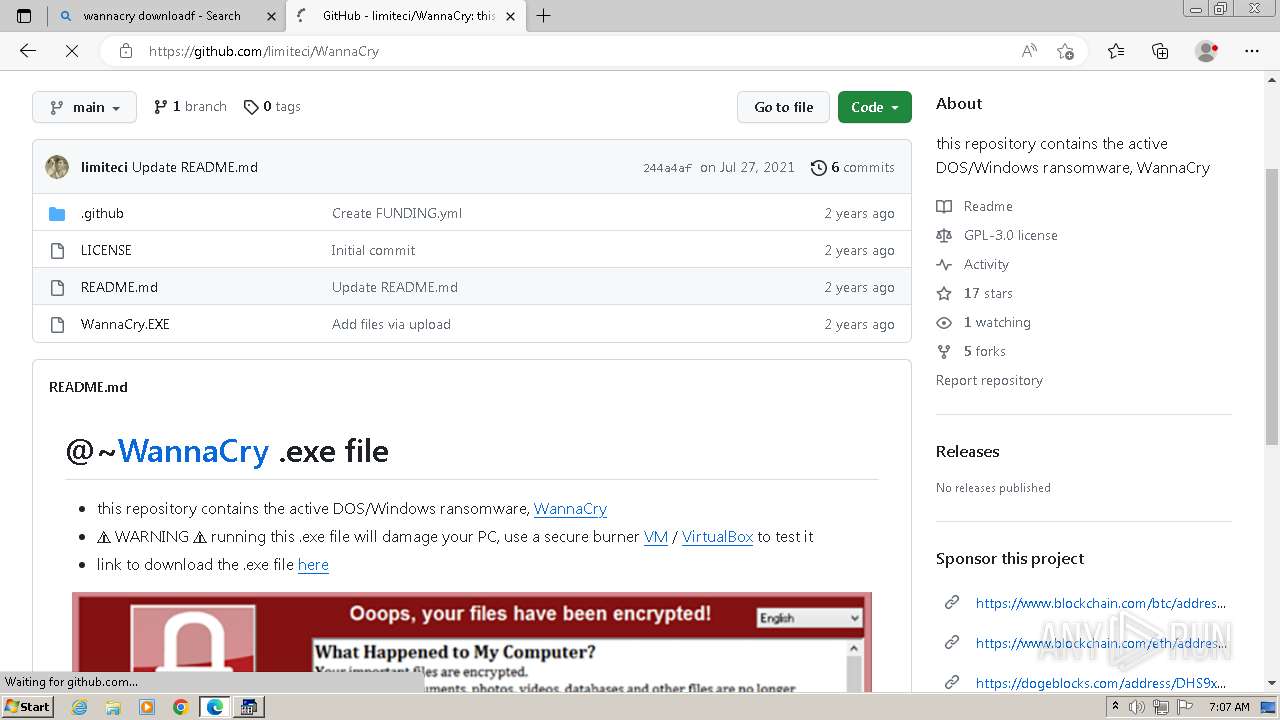Click the 7:07 AM clock
Viewport: 1280px width, 720px height.
pyautogui.click(x=1230, y=707)
